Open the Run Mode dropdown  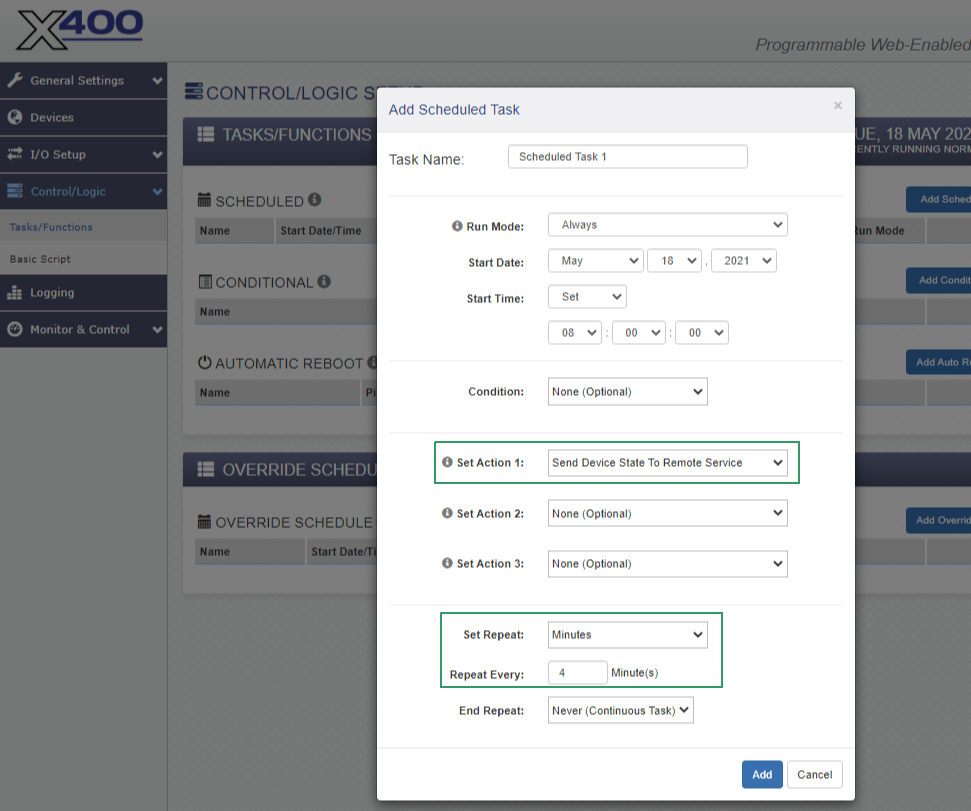click(x=667, y=225)
